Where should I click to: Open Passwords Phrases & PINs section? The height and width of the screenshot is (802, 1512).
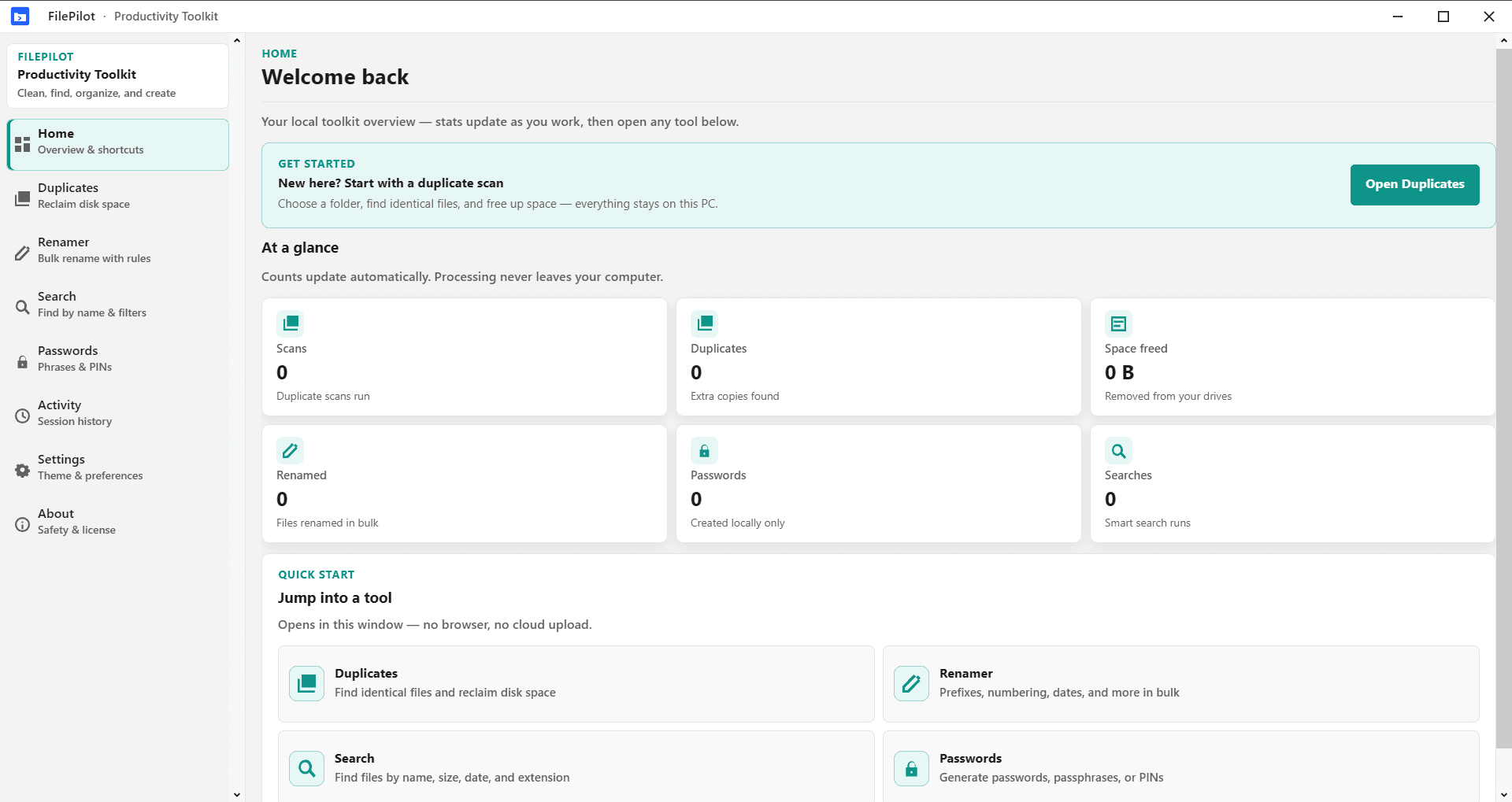coord(118,362)
